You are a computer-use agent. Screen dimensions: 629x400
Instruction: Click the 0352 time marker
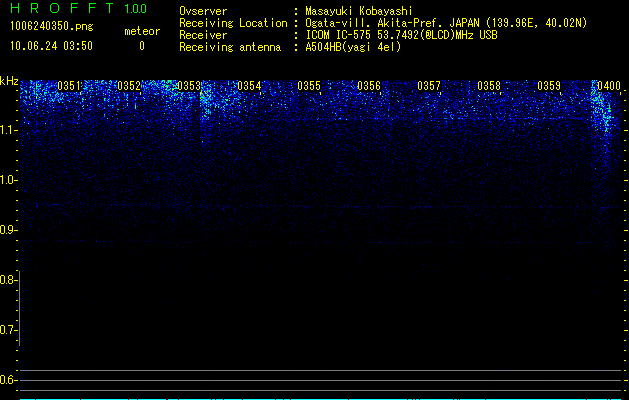[x=129, y=86]
